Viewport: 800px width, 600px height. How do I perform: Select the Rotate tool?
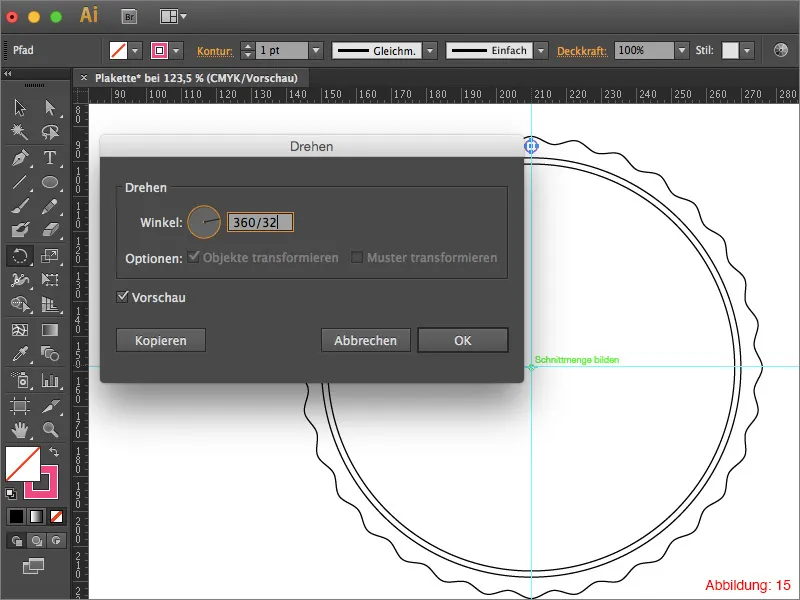pyautogui.click(x=20, y=256)
